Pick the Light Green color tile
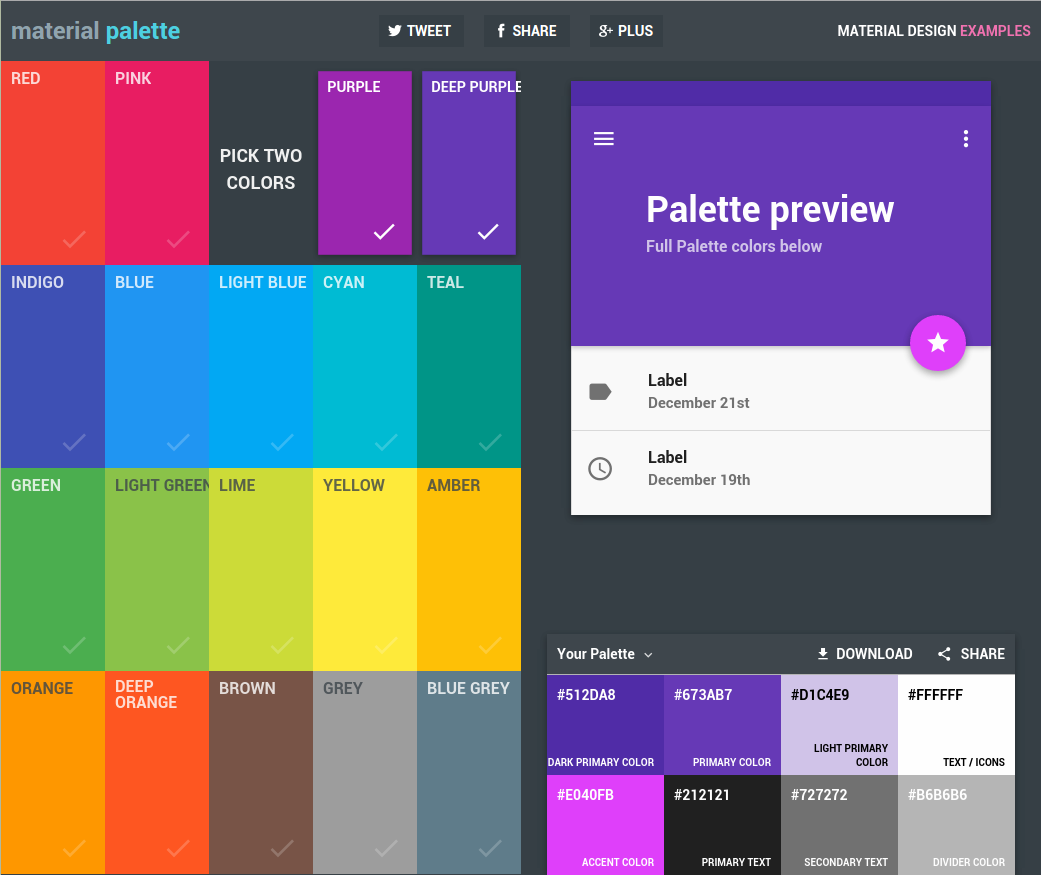 [x=157, y=570]
